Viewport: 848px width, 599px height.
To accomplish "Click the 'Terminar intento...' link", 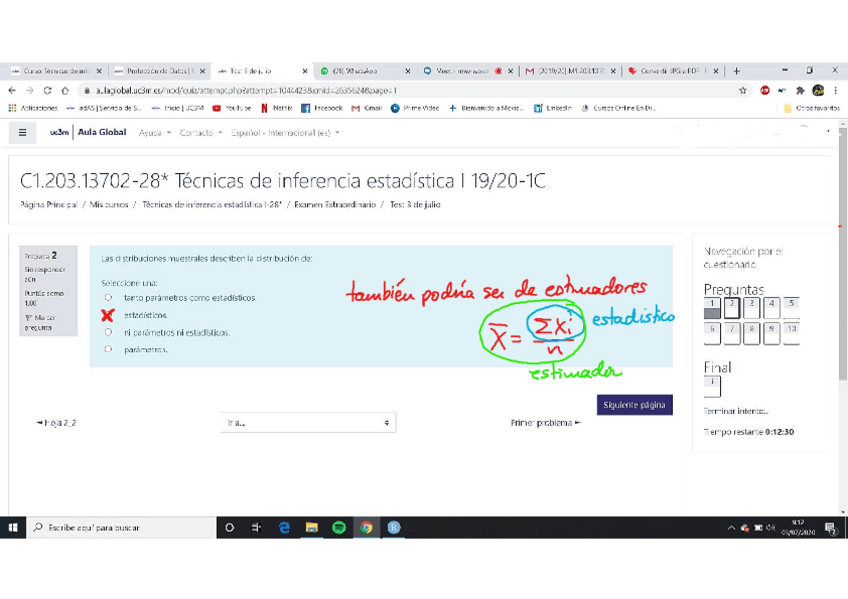I will 736,411.
